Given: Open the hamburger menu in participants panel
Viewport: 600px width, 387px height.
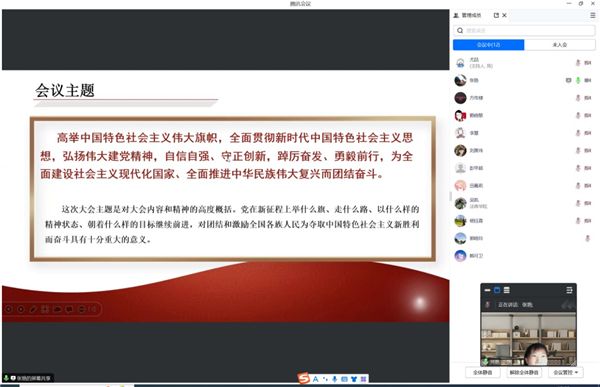Looking at the screenshot, I should point(592,15).
